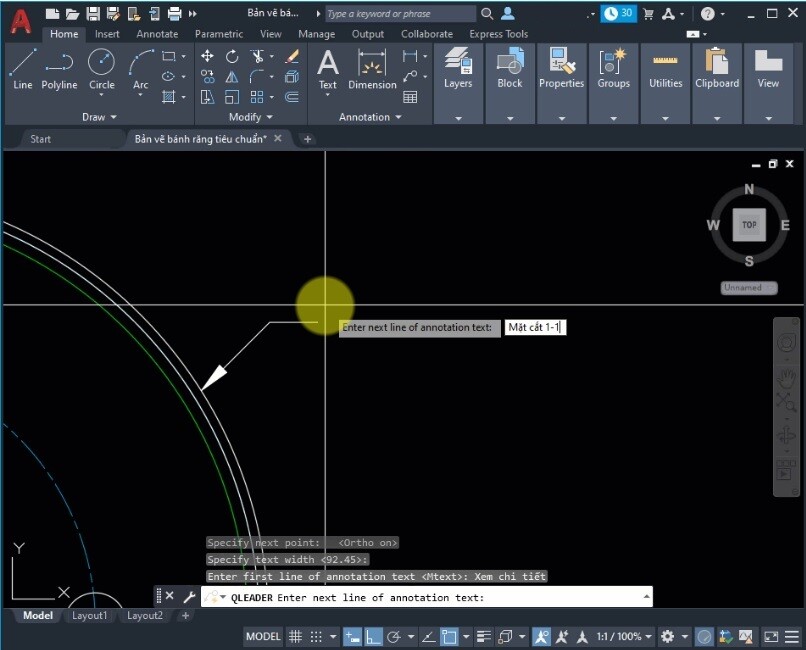The image size is (806, 650).
Task: Switch to Layout1
Action: [x=89, y=616]
